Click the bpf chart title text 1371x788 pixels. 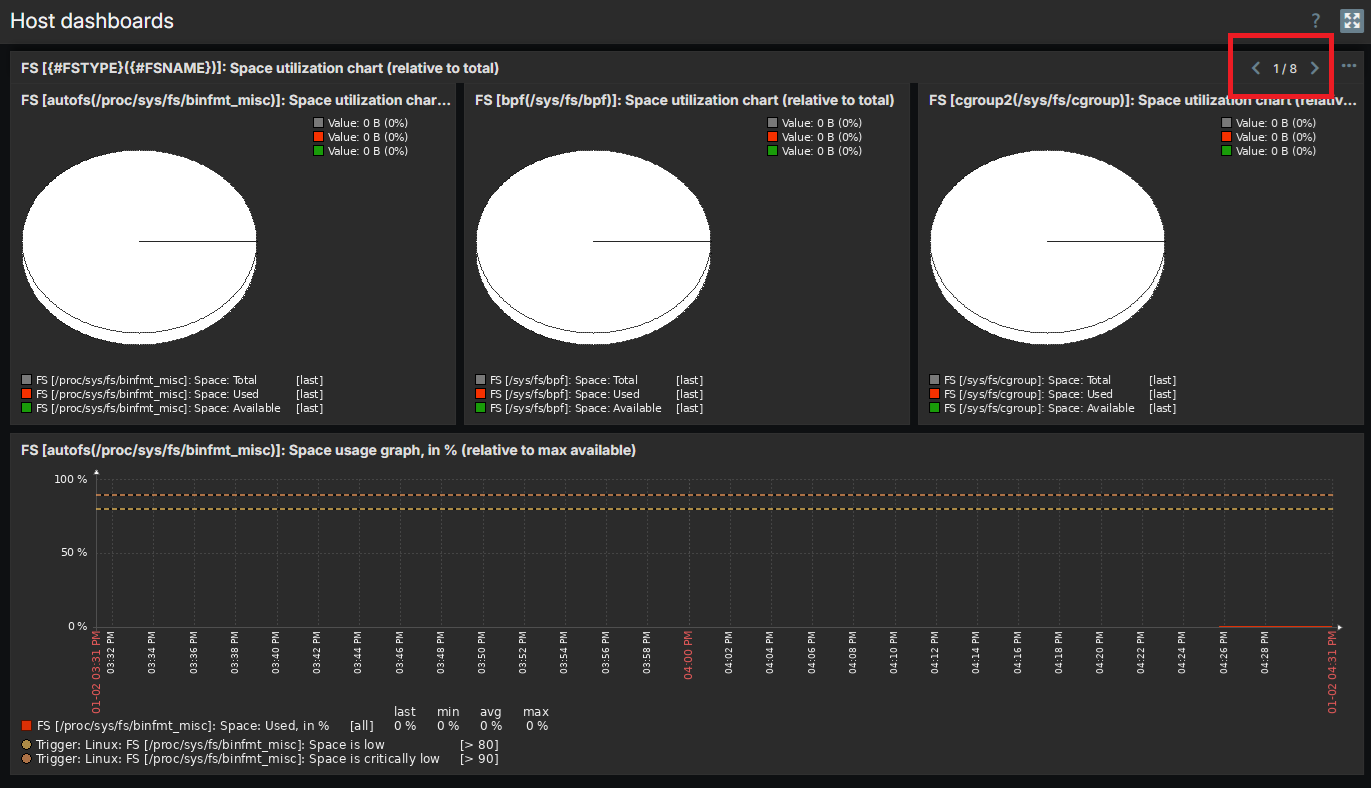[x=684, y=100]
